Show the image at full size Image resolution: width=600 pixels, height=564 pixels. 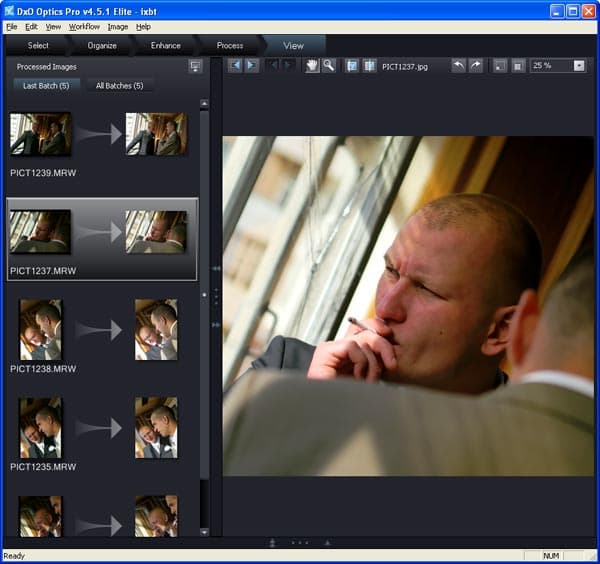pyautogui.click(x=517, y=66)
